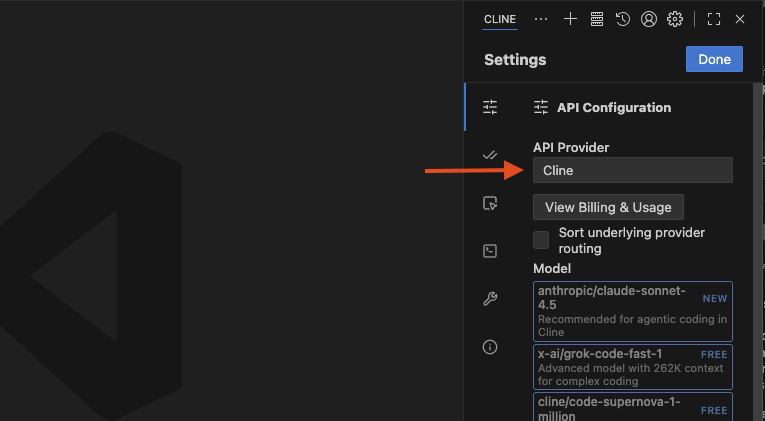Image resolution: width=765 pixels, height=421 pixels.
Task: Open the API Provider dropdown showing Cline
Action: [x=633, y=170]
